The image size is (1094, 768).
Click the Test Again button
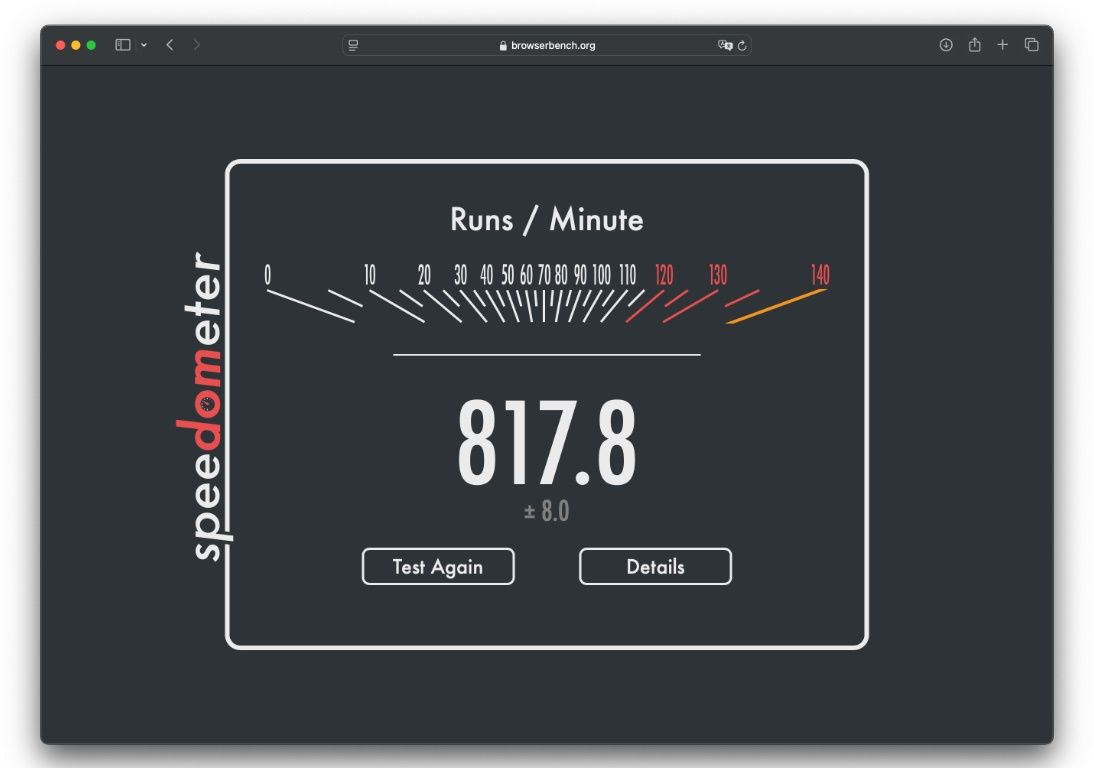(438, 566)
